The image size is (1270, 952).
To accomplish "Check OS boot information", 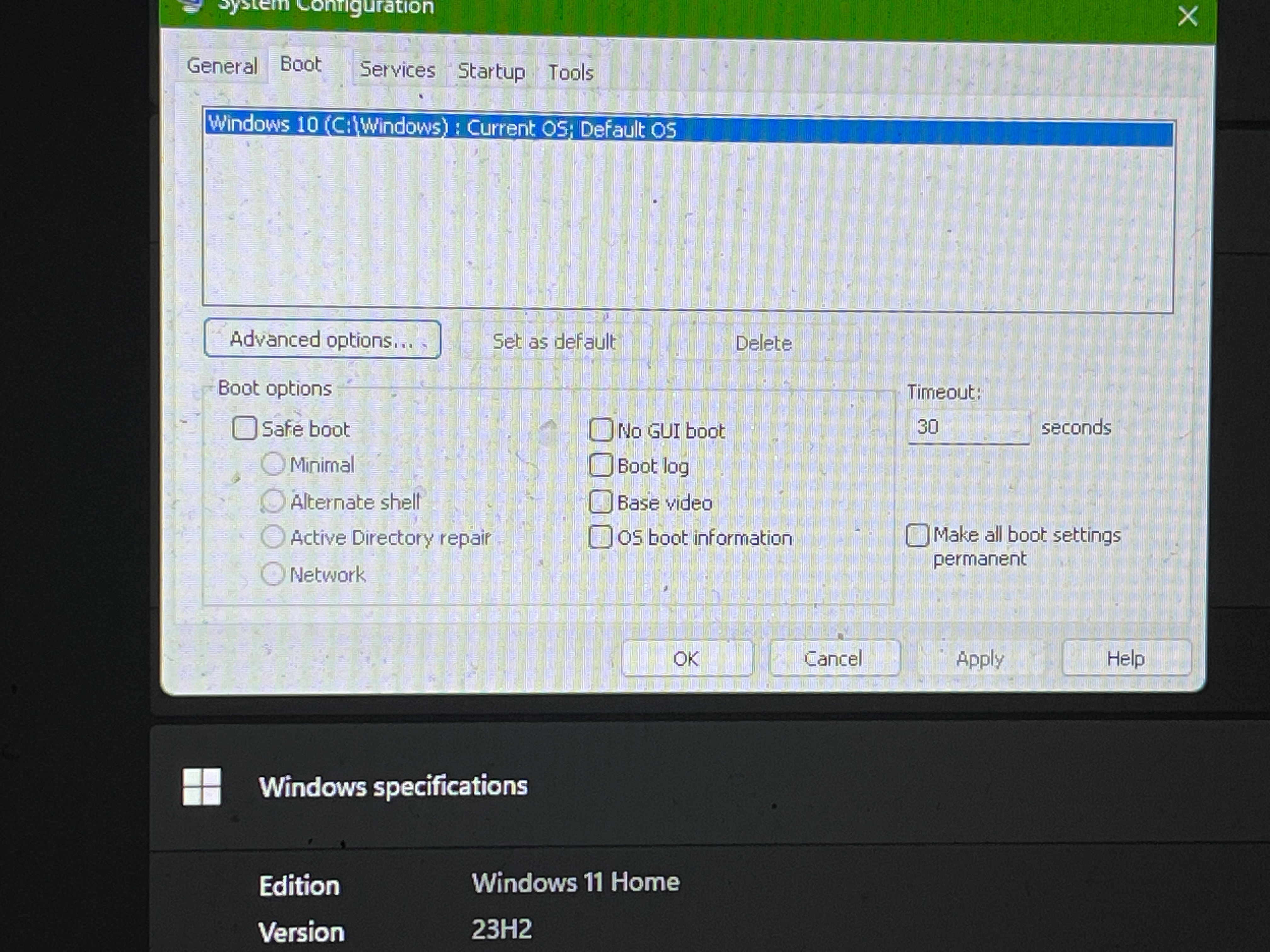I will pos(601,537).
